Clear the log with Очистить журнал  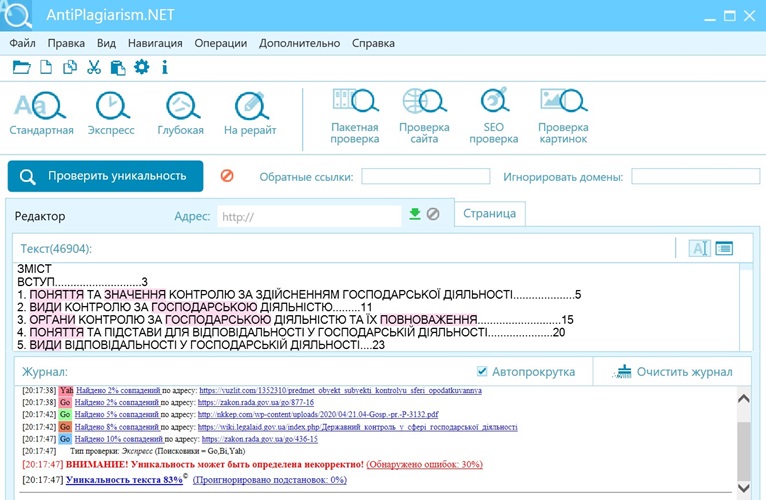[673, 372]
